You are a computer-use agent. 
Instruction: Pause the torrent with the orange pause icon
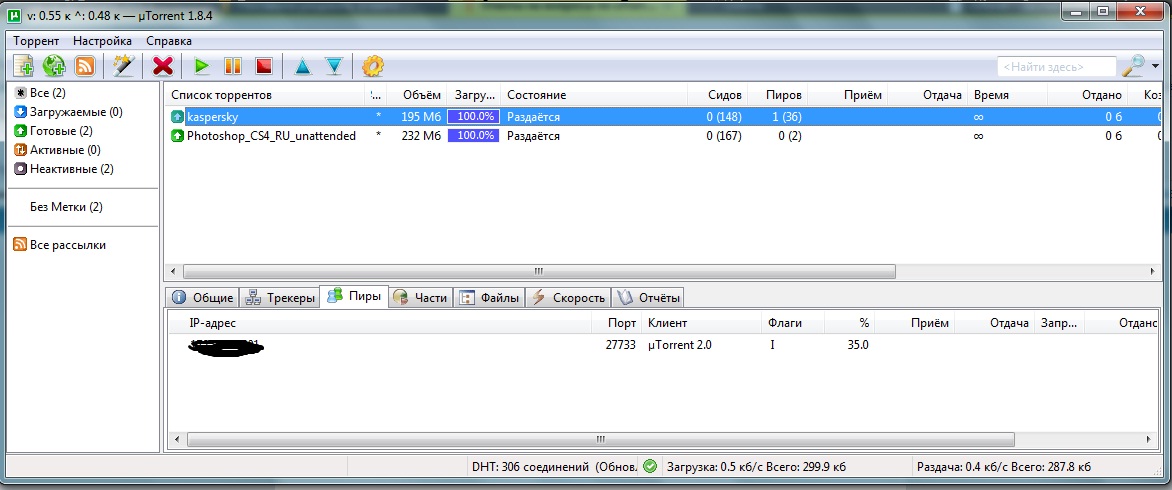click(233, 66)
